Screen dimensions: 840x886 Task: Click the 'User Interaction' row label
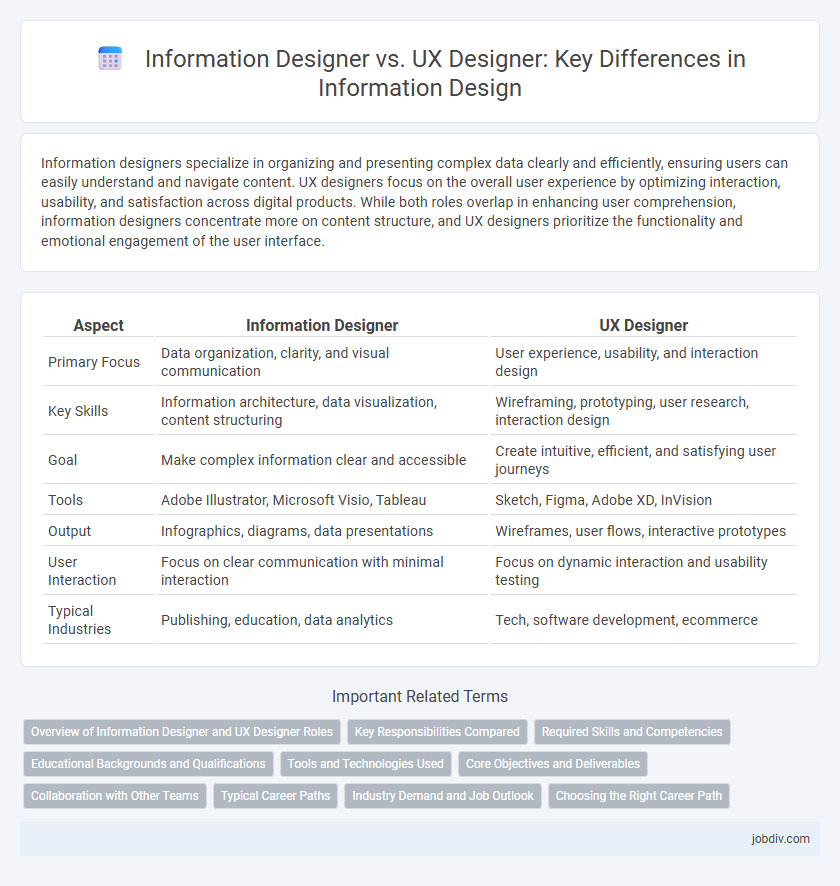(x=82, y=571)
